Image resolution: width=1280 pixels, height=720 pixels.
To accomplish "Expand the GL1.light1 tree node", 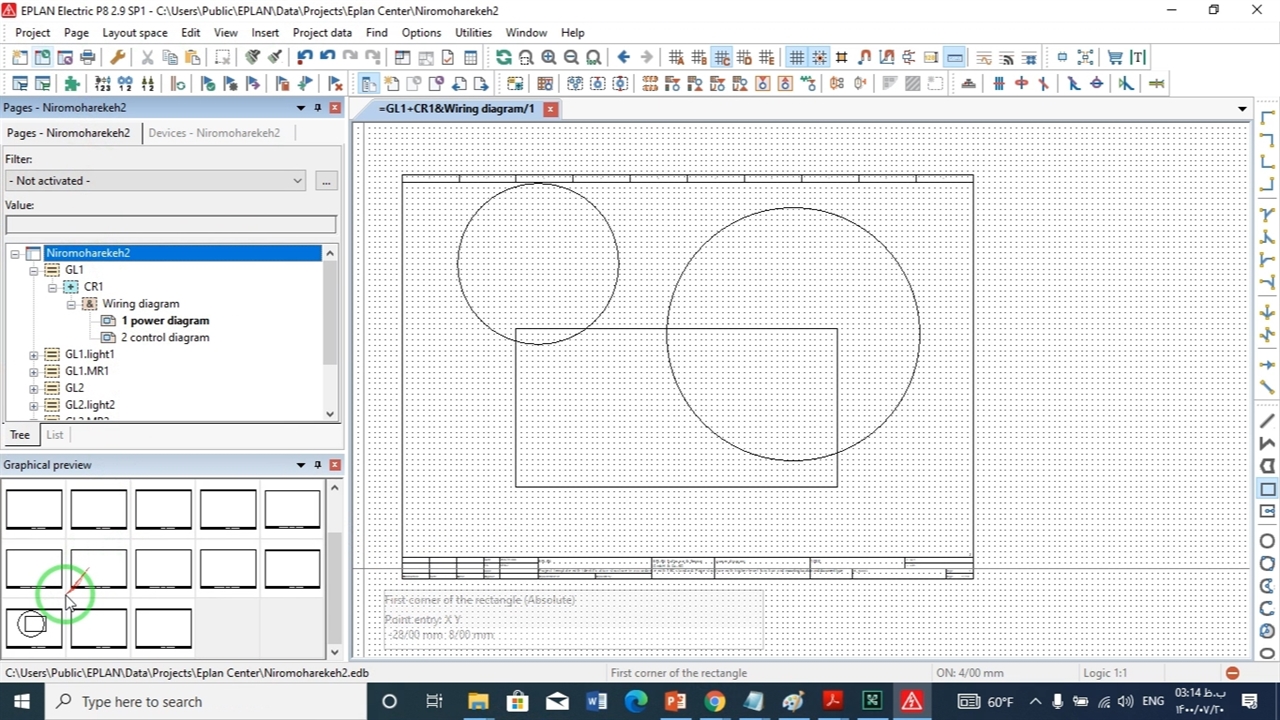I will pyautogui.click(x=34, y=355).
